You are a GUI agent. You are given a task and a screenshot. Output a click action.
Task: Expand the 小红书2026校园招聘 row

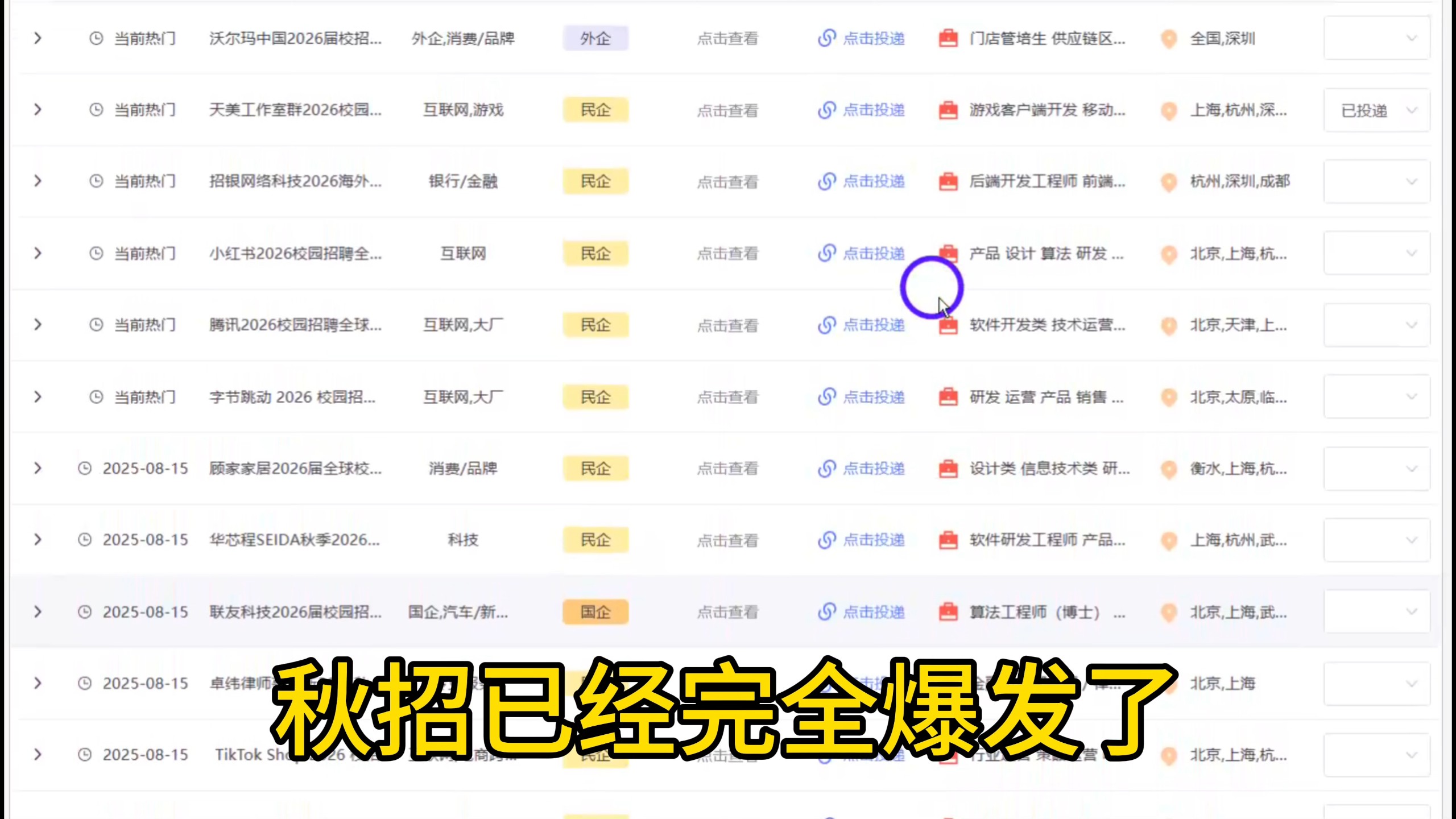pos(38,253)
